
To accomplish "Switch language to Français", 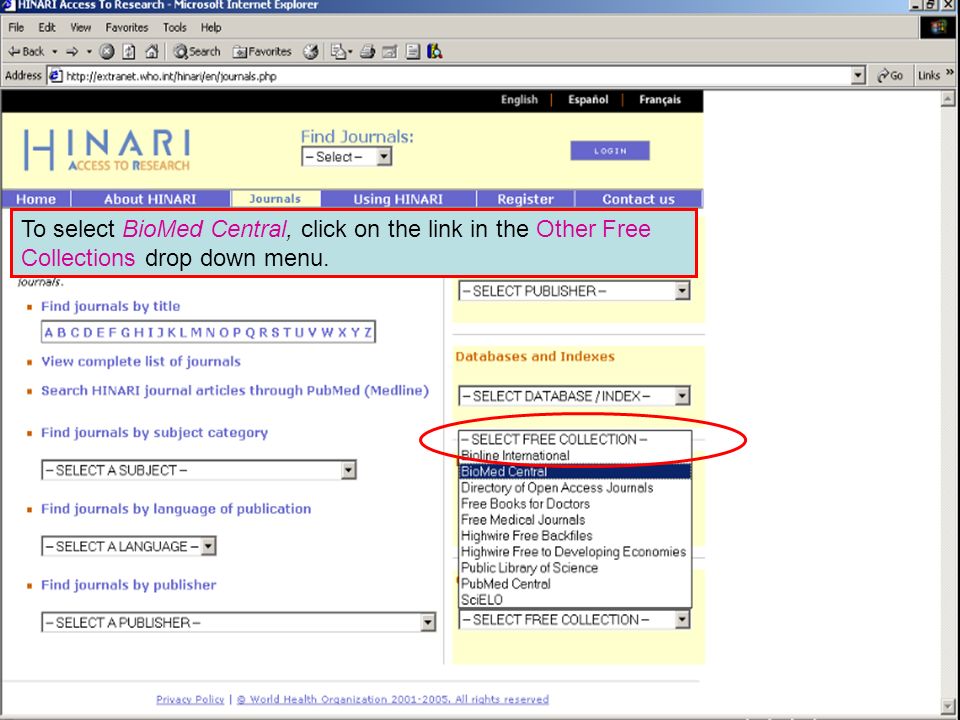I will [x=659, y=99].
